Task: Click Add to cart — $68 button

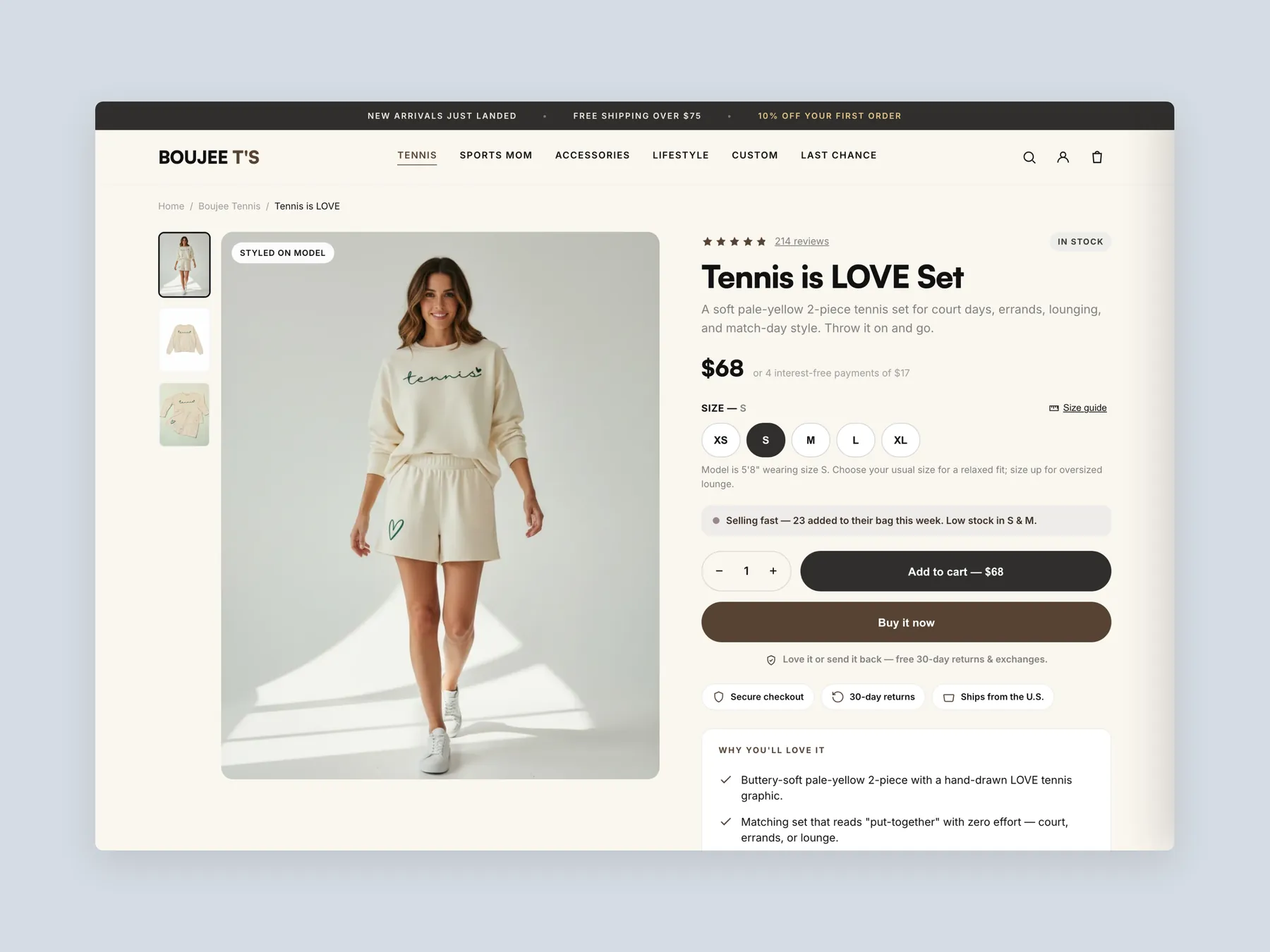Action: (x=955, y=571)
